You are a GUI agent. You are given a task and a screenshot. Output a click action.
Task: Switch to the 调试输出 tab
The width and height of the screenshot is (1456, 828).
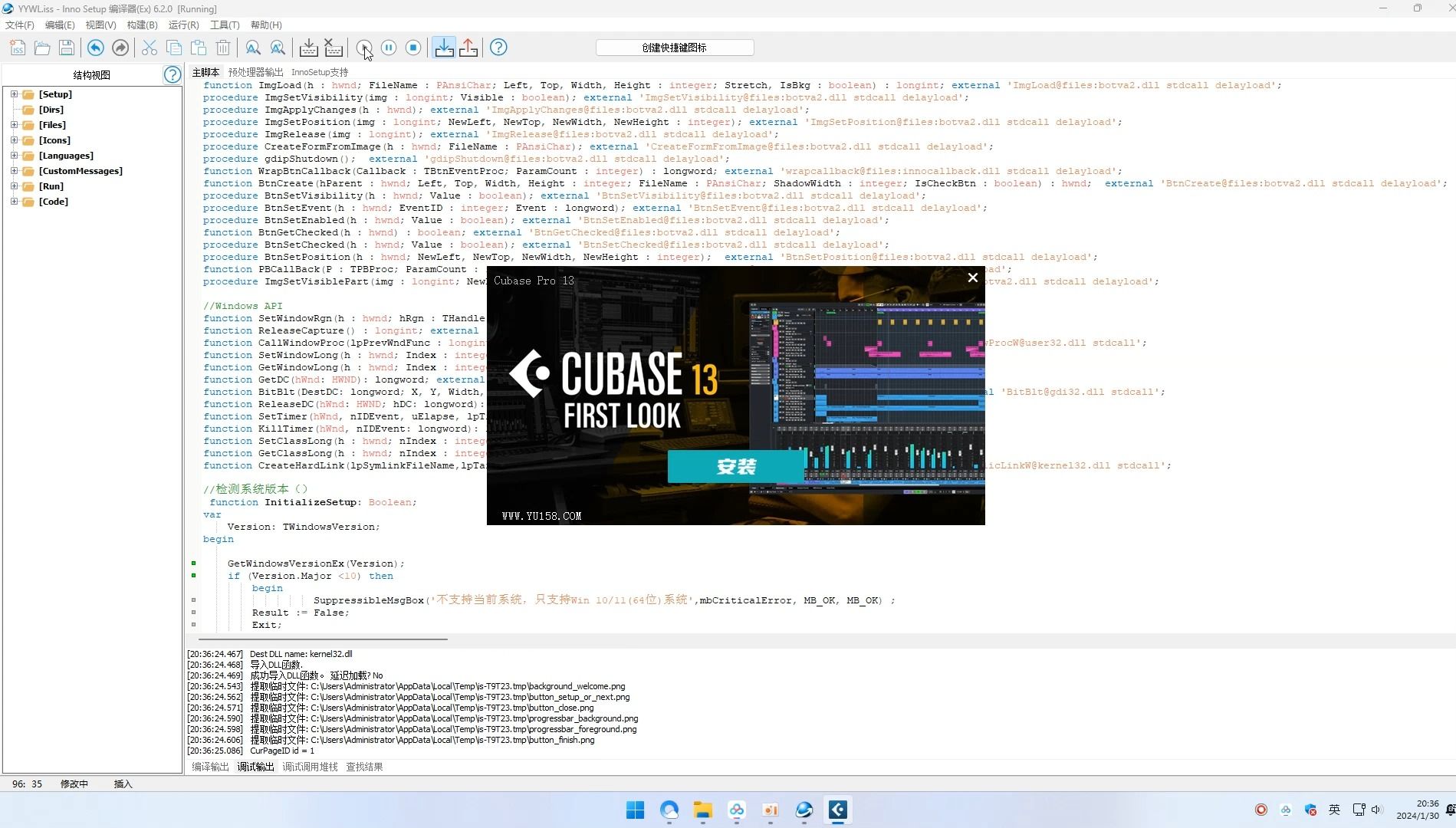click(x=255, y=767)
